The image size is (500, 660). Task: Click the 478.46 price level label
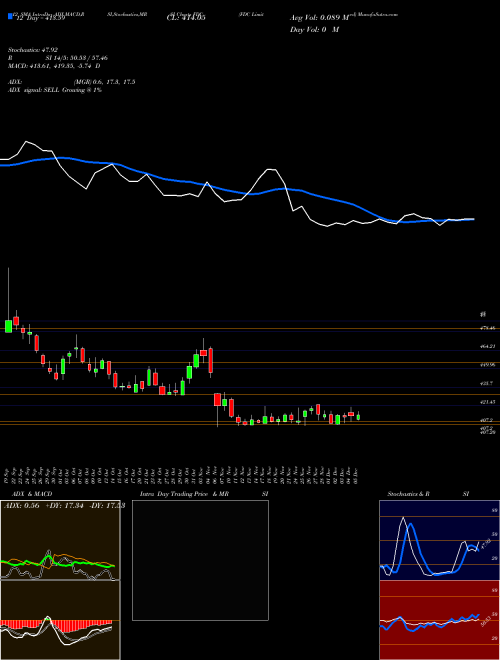coord(487,328)
